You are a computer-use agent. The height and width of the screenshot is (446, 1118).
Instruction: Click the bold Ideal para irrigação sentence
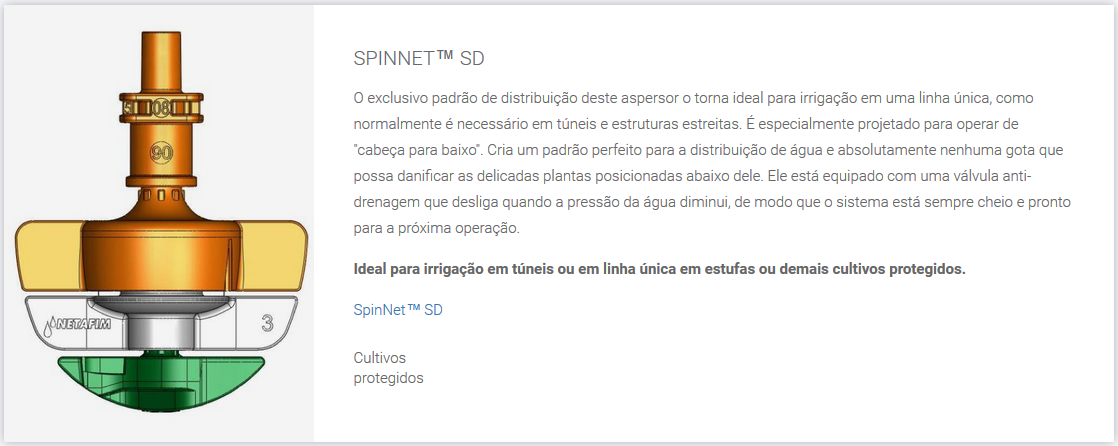click(x=660, y=270)
